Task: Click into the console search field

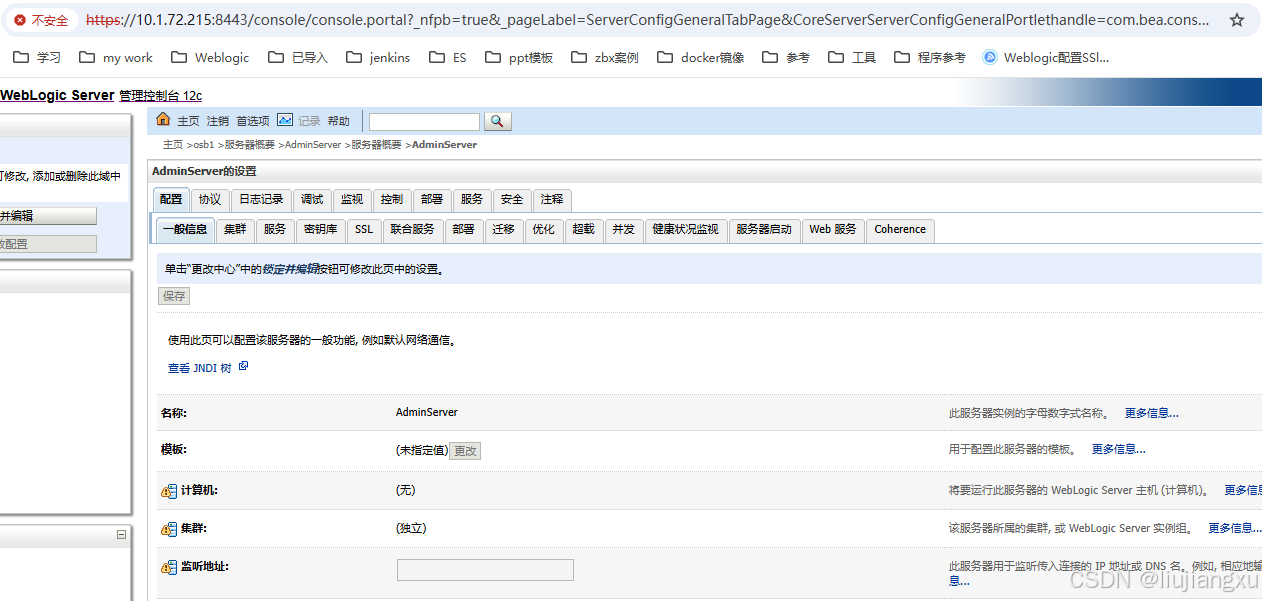Action: click(424, 121)
